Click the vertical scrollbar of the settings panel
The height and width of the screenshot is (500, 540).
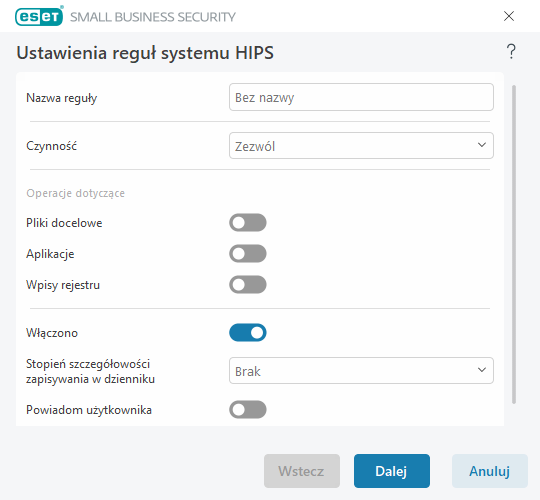(x=514, y=244)
